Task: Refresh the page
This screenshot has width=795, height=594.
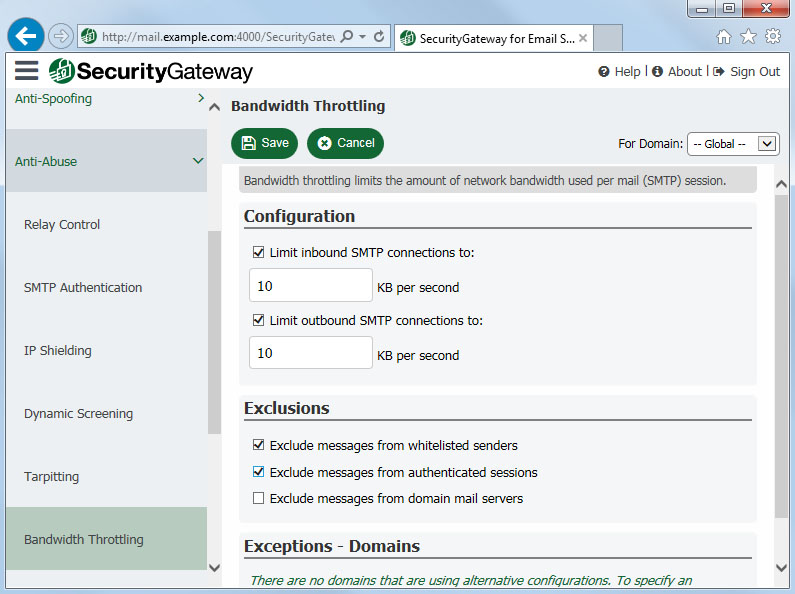Action: tap(379, 36)
